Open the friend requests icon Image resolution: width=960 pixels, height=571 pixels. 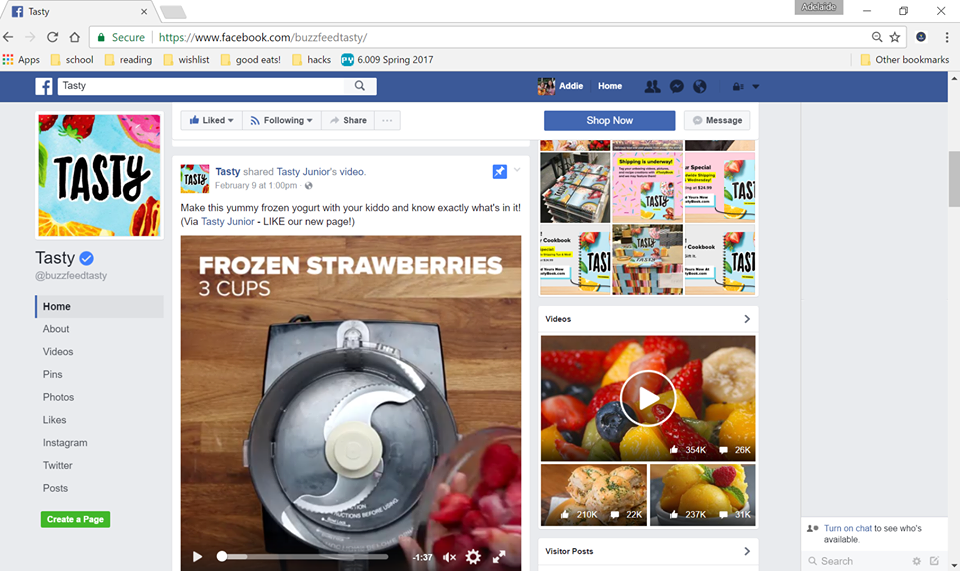click(x=653, y=86)
